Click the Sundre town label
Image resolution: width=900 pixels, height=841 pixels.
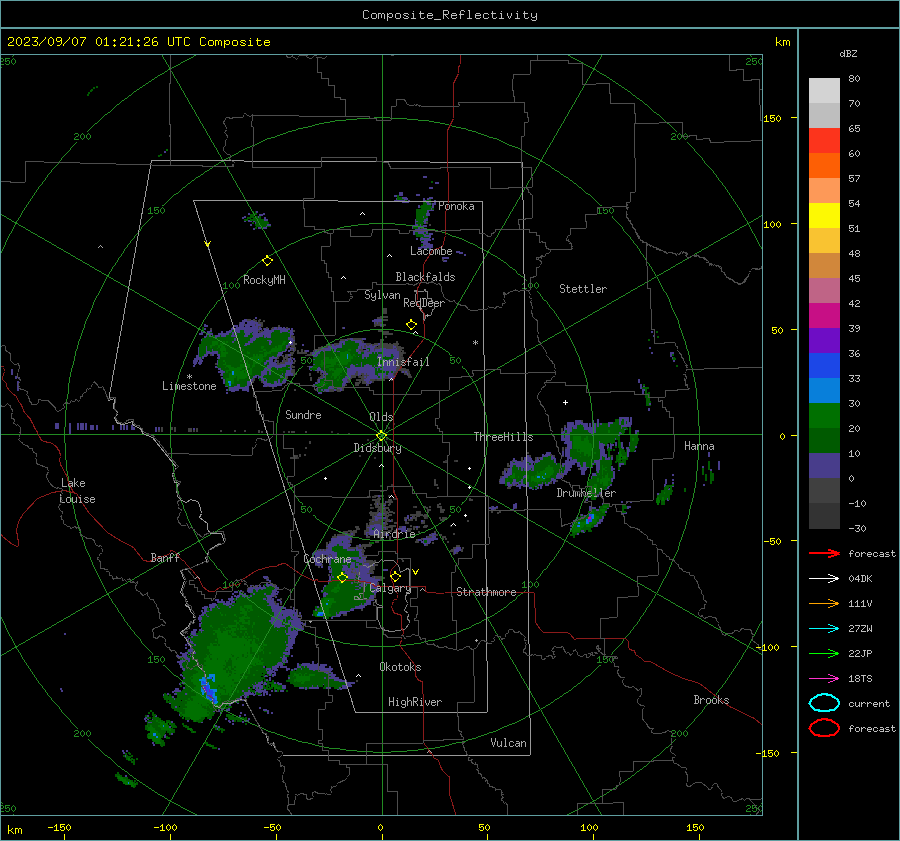click(303, 414)
